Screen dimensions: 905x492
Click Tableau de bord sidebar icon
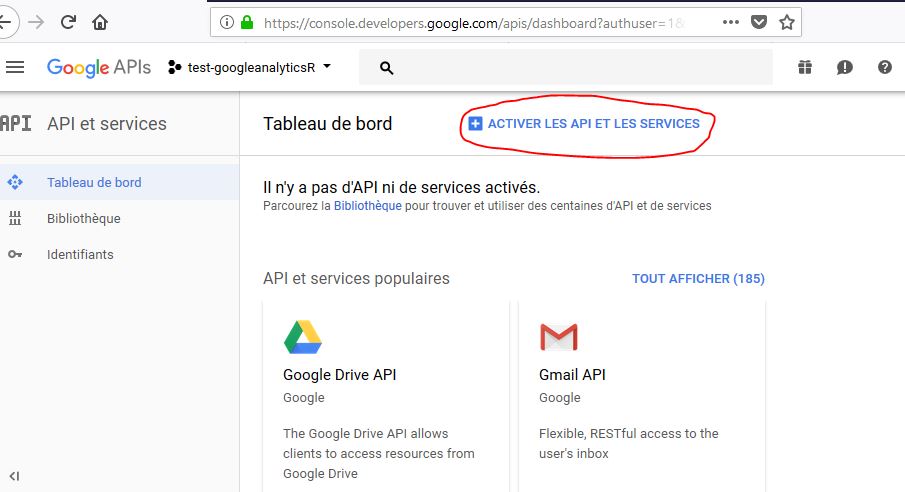click(15, 182)
